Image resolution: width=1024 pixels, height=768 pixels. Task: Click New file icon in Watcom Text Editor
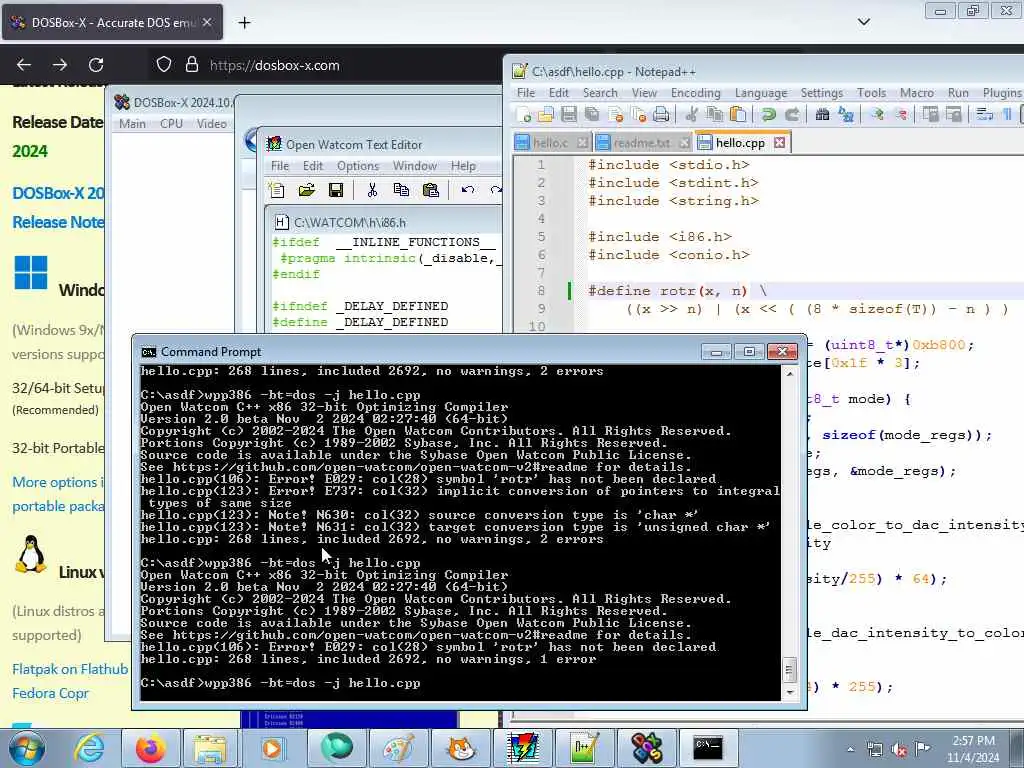[277, 190]
